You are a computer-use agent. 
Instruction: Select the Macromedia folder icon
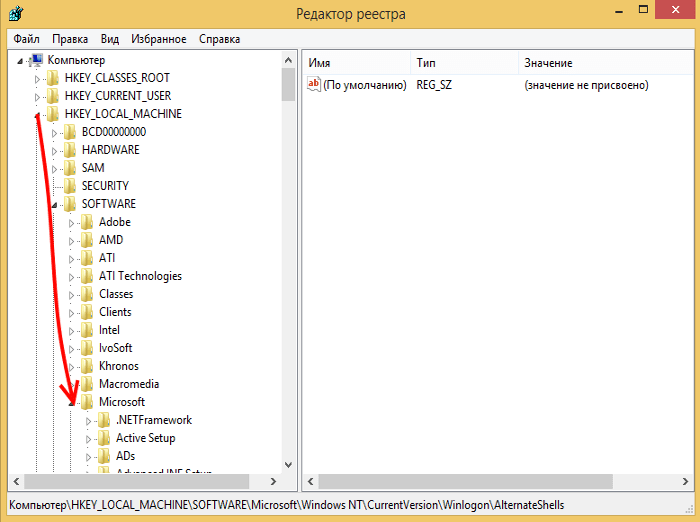pyautogui.click(x=87, y=384)
